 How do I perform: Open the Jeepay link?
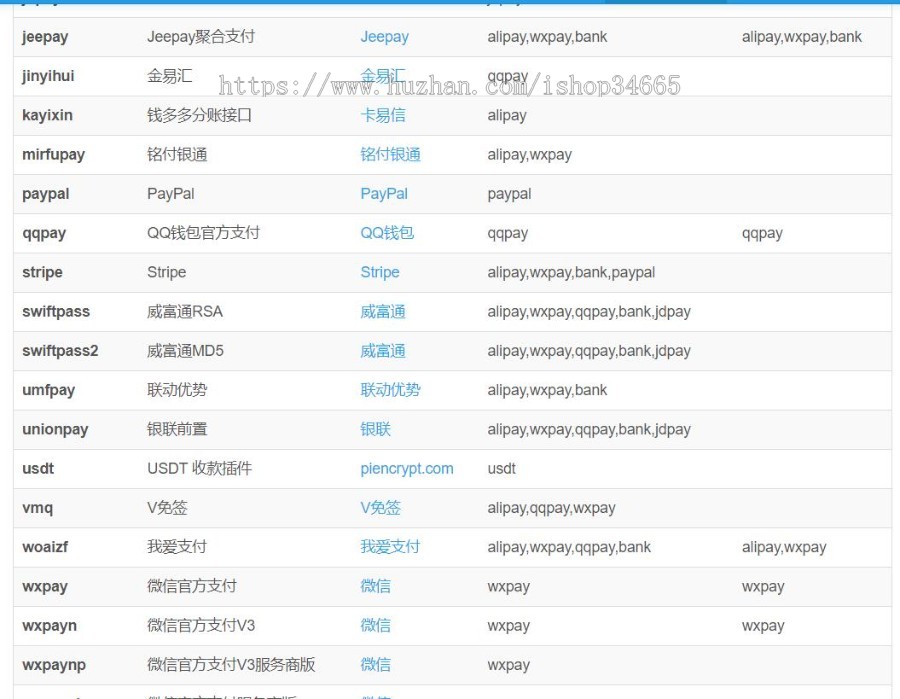click(384, 37)
